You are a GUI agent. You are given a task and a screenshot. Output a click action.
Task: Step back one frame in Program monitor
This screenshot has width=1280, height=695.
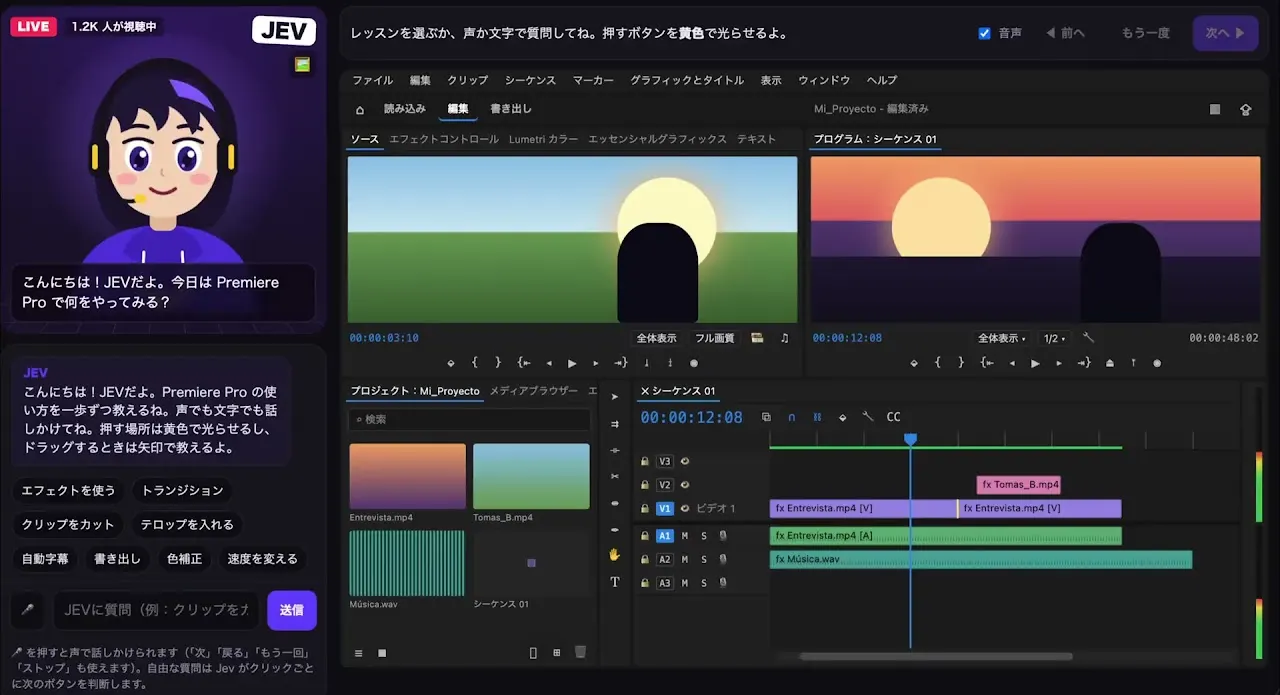tap(1011, 363)
